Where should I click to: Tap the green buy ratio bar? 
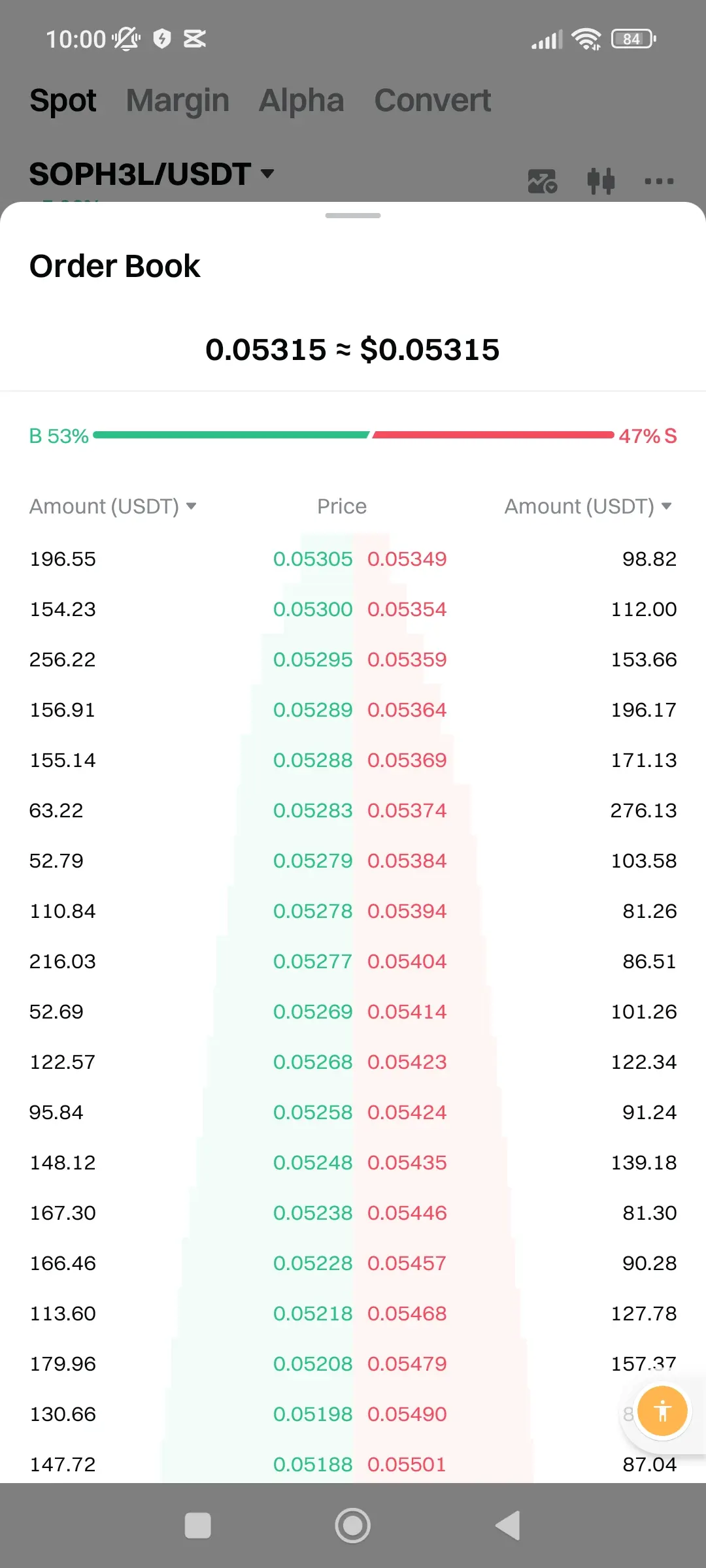tap(231, 435)
